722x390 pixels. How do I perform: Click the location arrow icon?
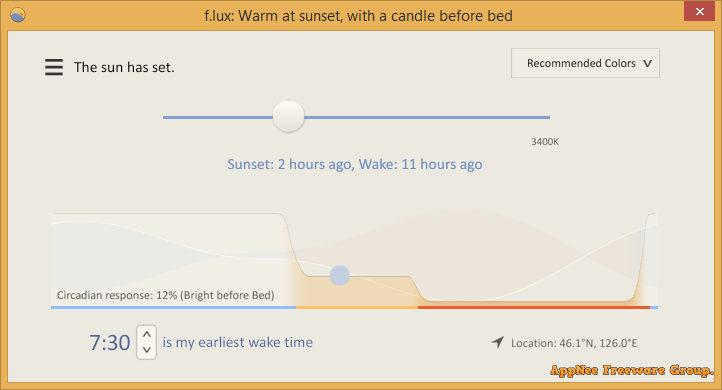click(498, 342)
